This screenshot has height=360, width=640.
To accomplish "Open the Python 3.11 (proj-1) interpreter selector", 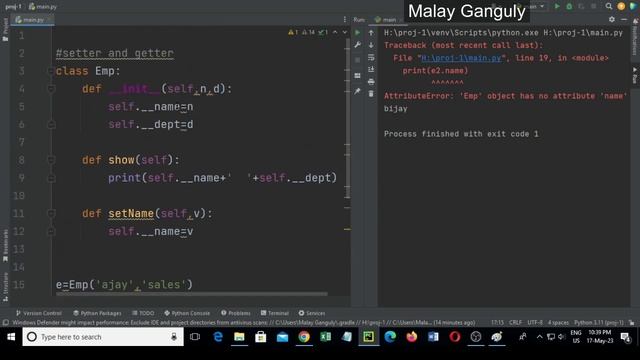I will 598,322.
